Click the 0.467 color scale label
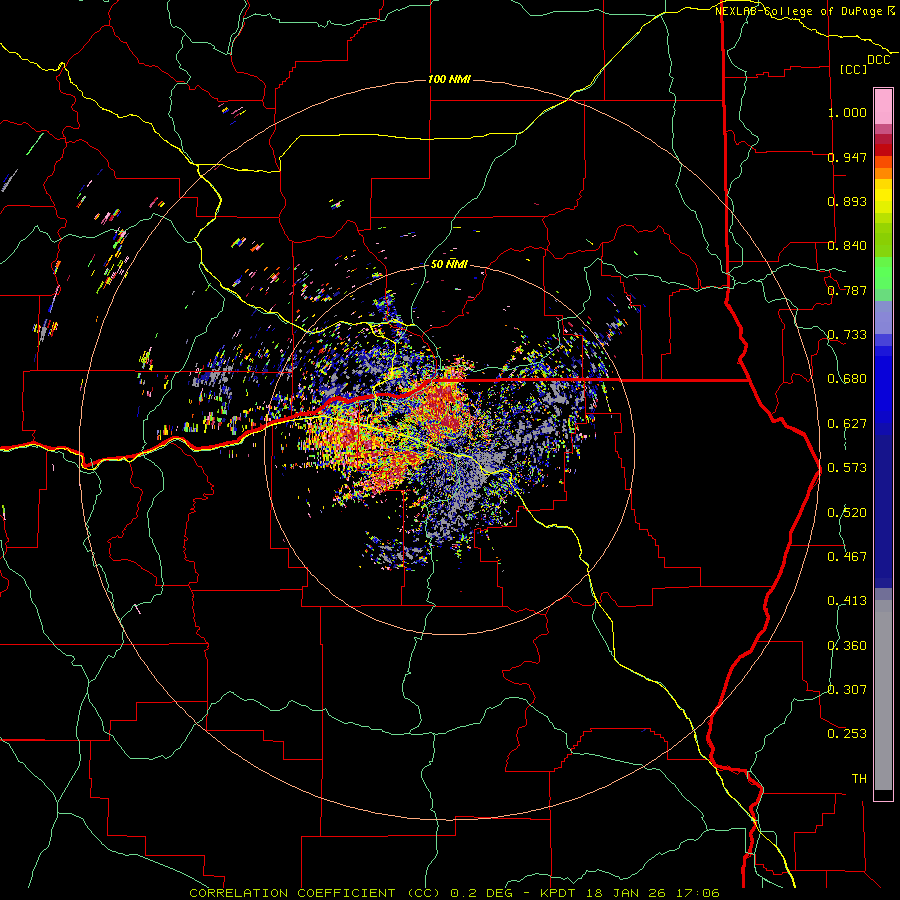Screen dimensions: 900x900 847,557
